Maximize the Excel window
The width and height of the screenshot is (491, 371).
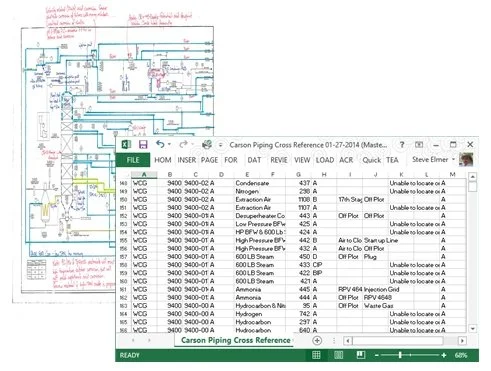point(453,145)
